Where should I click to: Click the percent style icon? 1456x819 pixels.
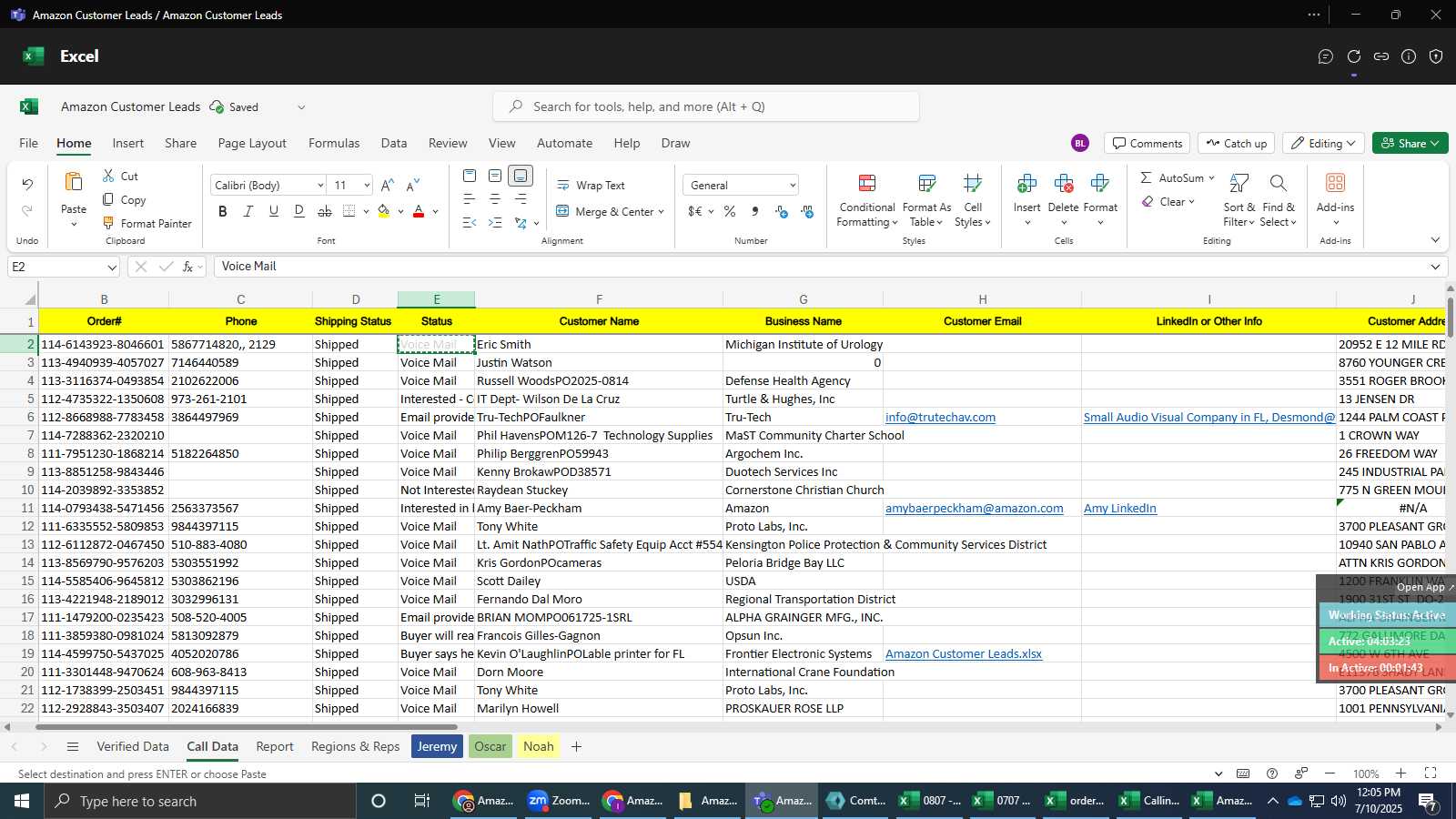point(730,211)
